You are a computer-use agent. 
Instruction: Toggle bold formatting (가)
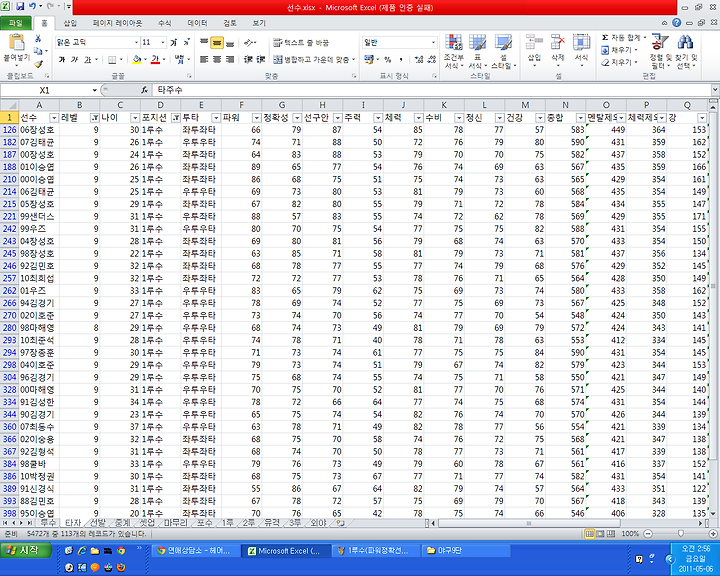[62, 59]
